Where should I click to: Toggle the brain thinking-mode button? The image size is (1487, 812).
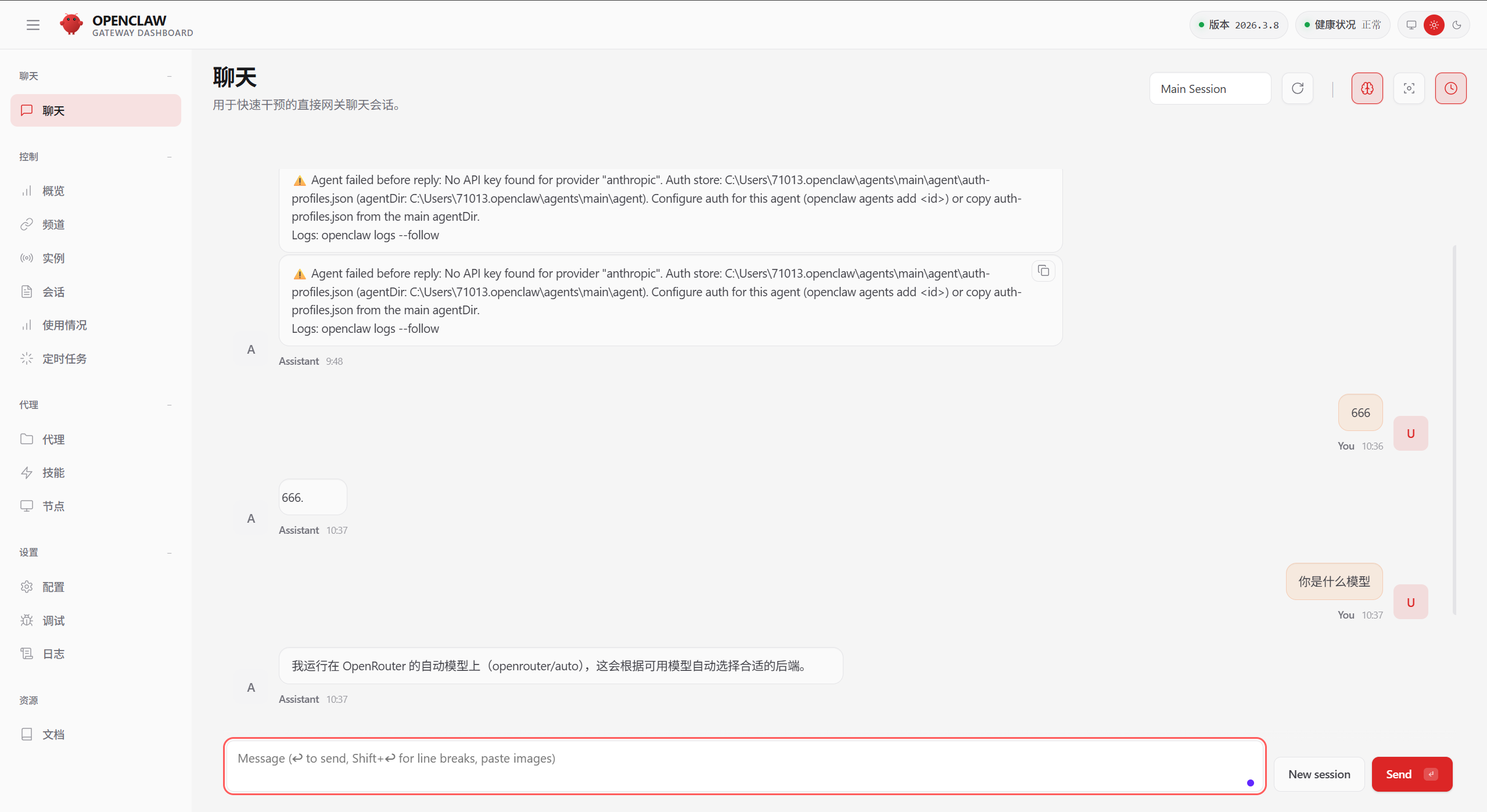[1367, 88]
